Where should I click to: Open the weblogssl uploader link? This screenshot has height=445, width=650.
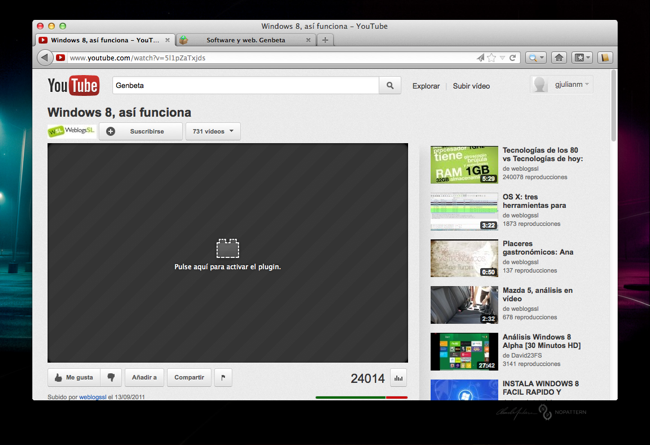92,397
